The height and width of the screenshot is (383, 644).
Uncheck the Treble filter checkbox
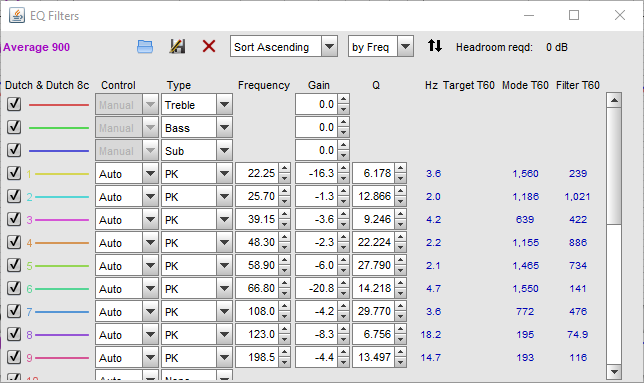[x=14, y=104]
